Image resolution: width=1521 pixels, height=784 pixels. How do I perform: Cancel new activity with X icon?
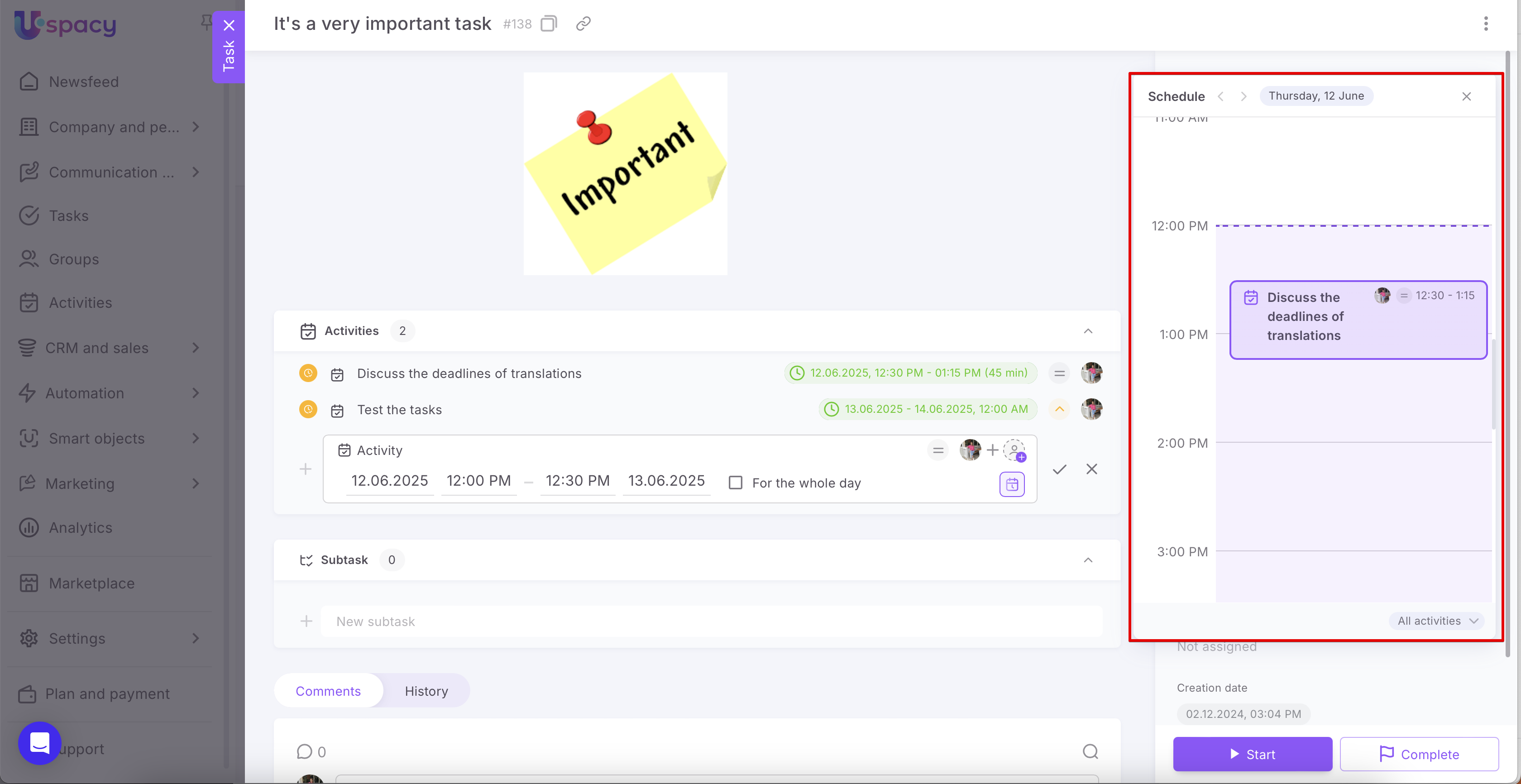click(x=1091, y=469)
